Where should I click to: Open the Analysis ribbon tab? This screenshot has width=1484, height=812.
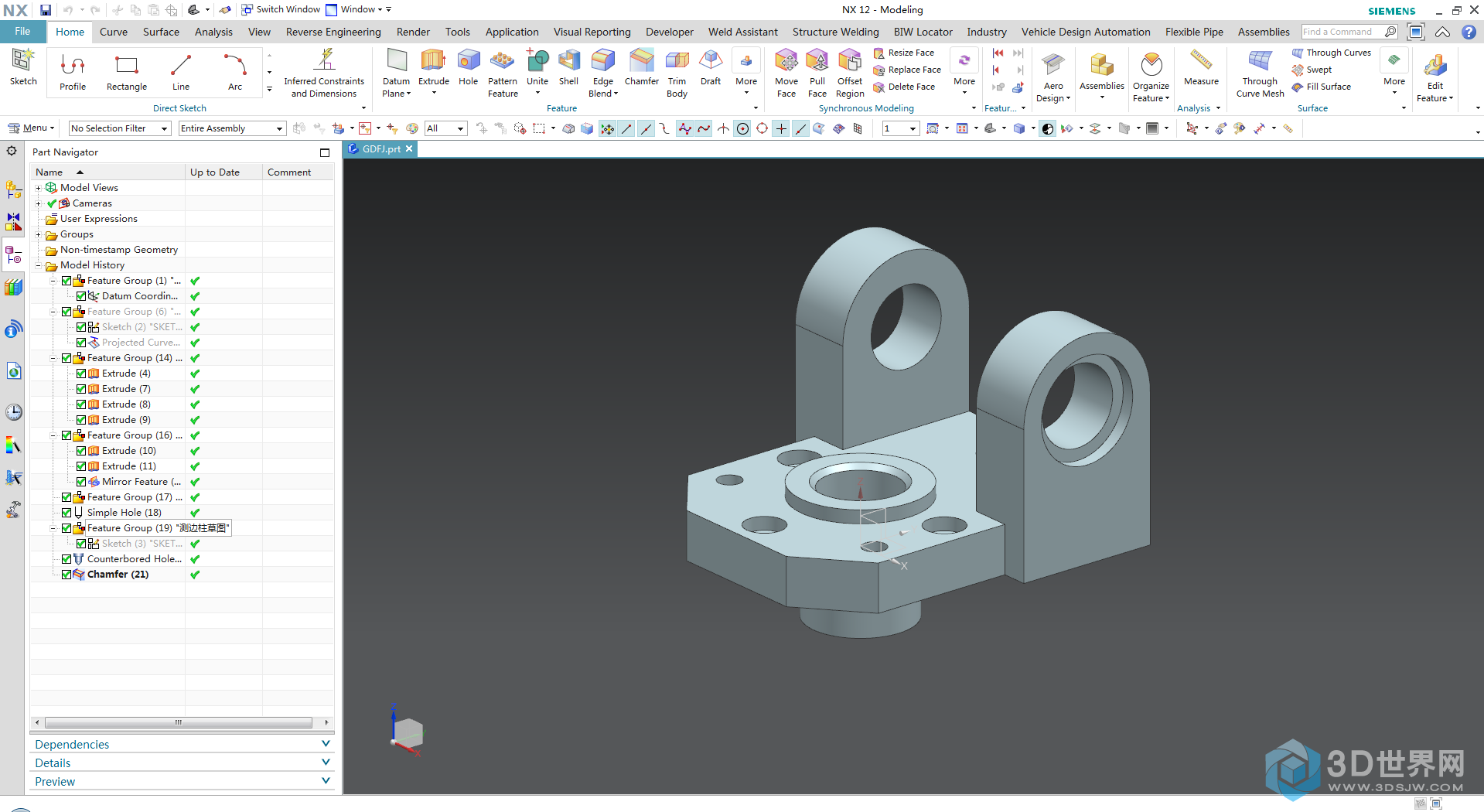[x=213, y=32]
